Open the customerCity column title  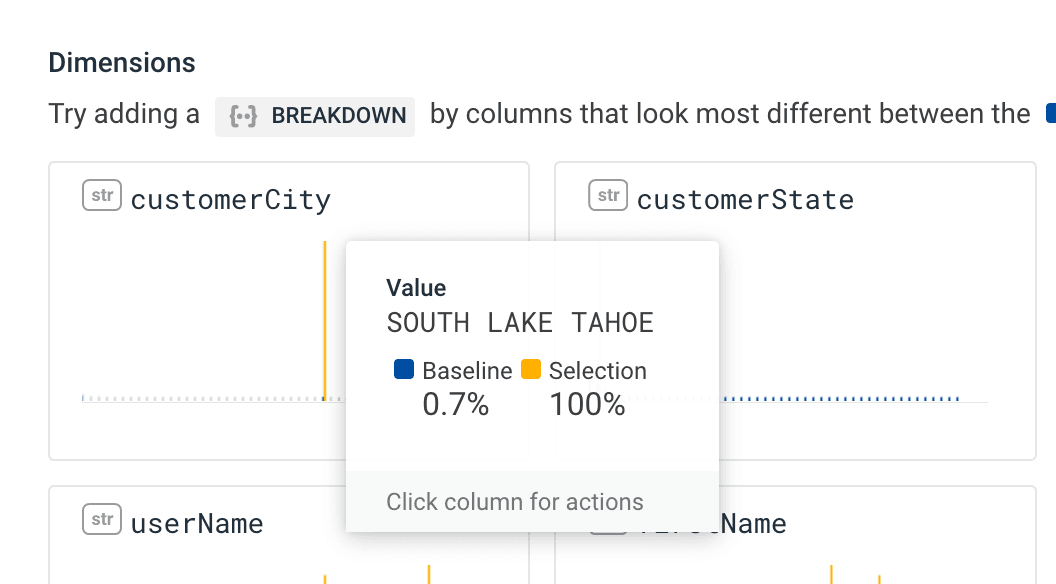(230, 200)
